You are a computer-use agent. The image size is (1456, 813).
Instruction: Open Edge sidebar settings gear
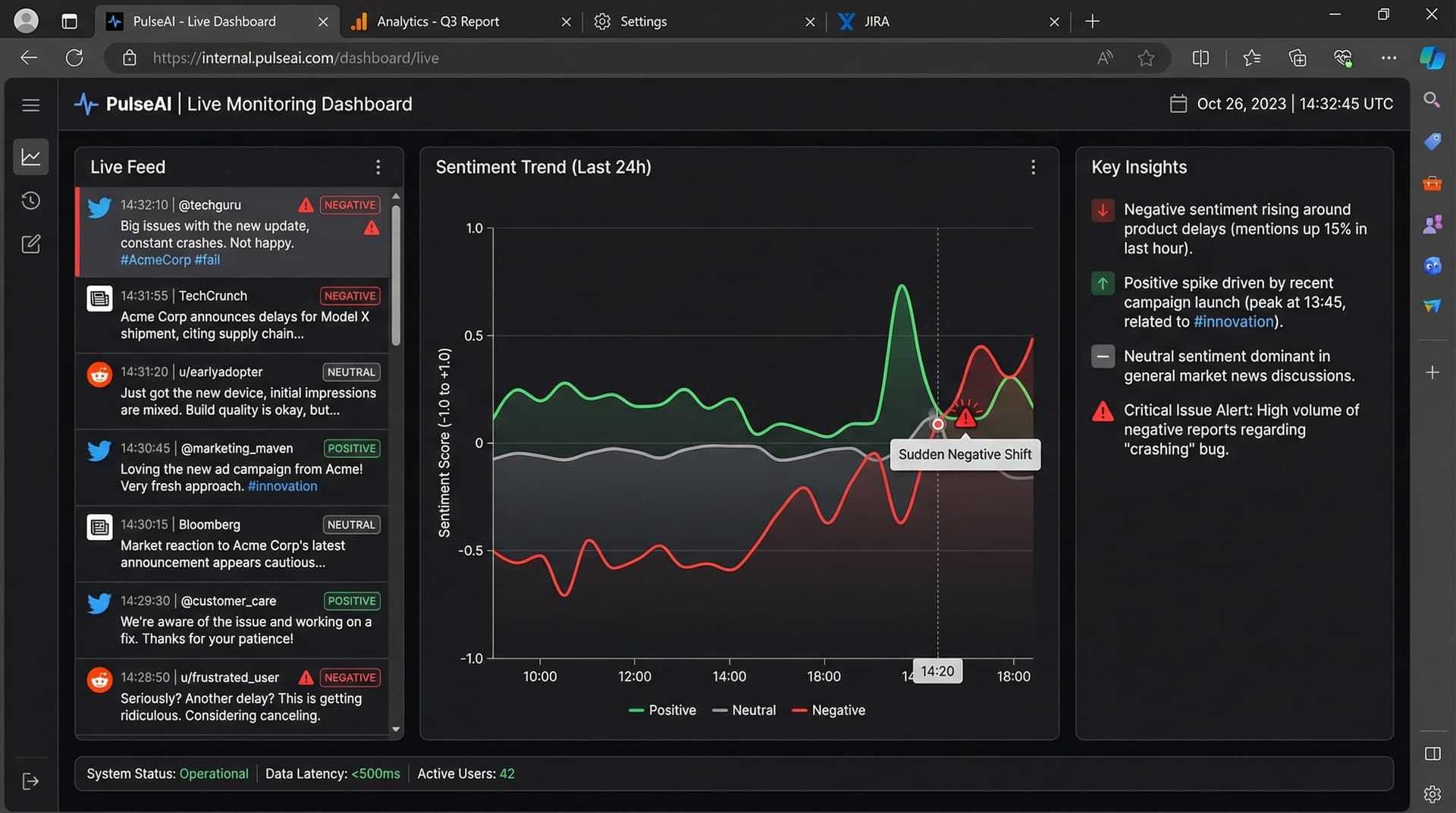[1432, 794]
